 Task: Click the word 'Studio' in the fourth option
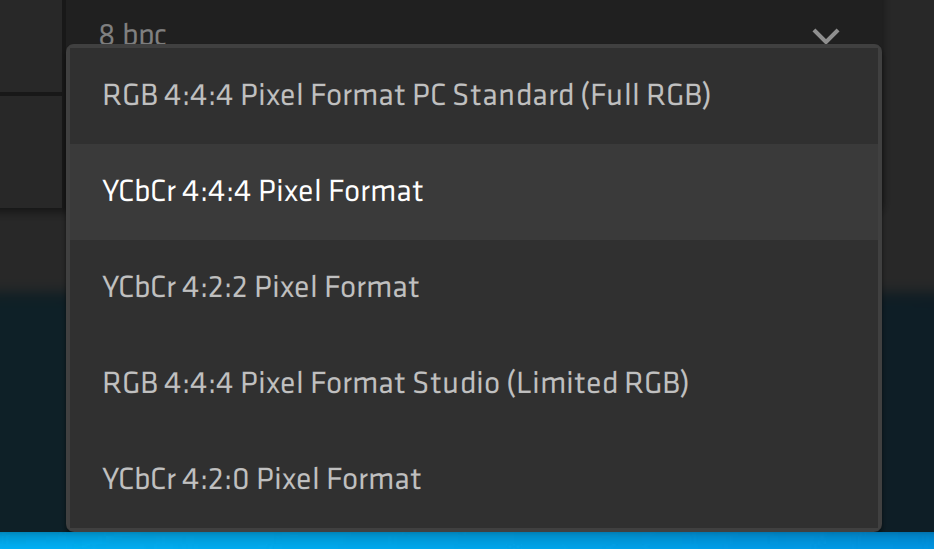455,383
